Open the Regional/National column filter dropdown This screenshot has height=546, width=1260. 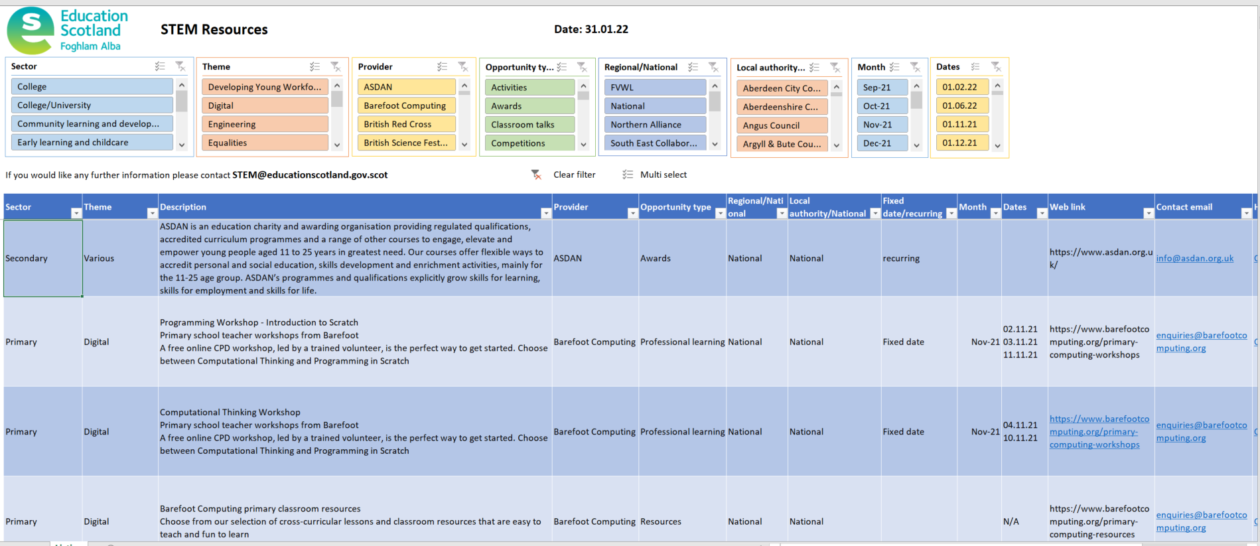(x=780, y=213)
